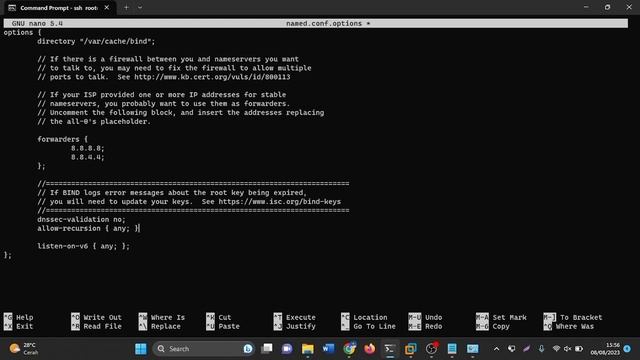Open the rightmost blue app taskbar icon
This screenshot has width=640, height=360.
pyautogui.click(x=473, y=349)
